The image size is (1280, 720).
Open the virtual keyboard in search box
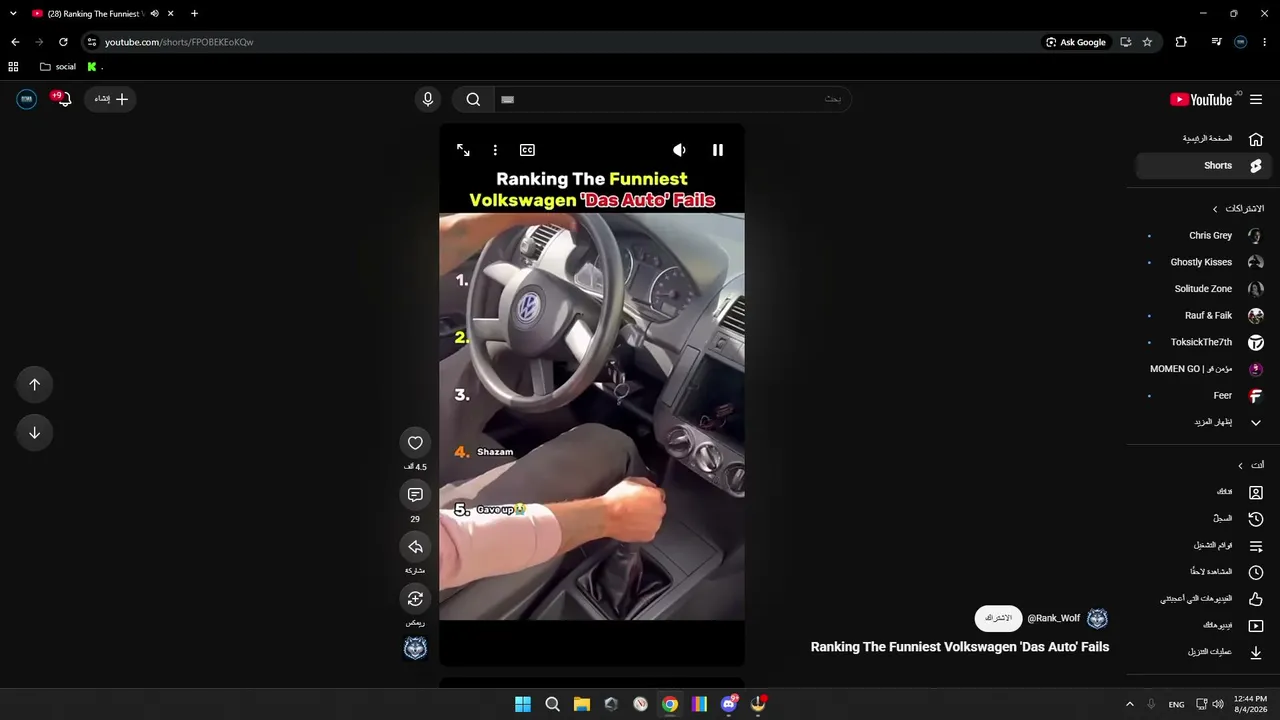click(507, 99)
